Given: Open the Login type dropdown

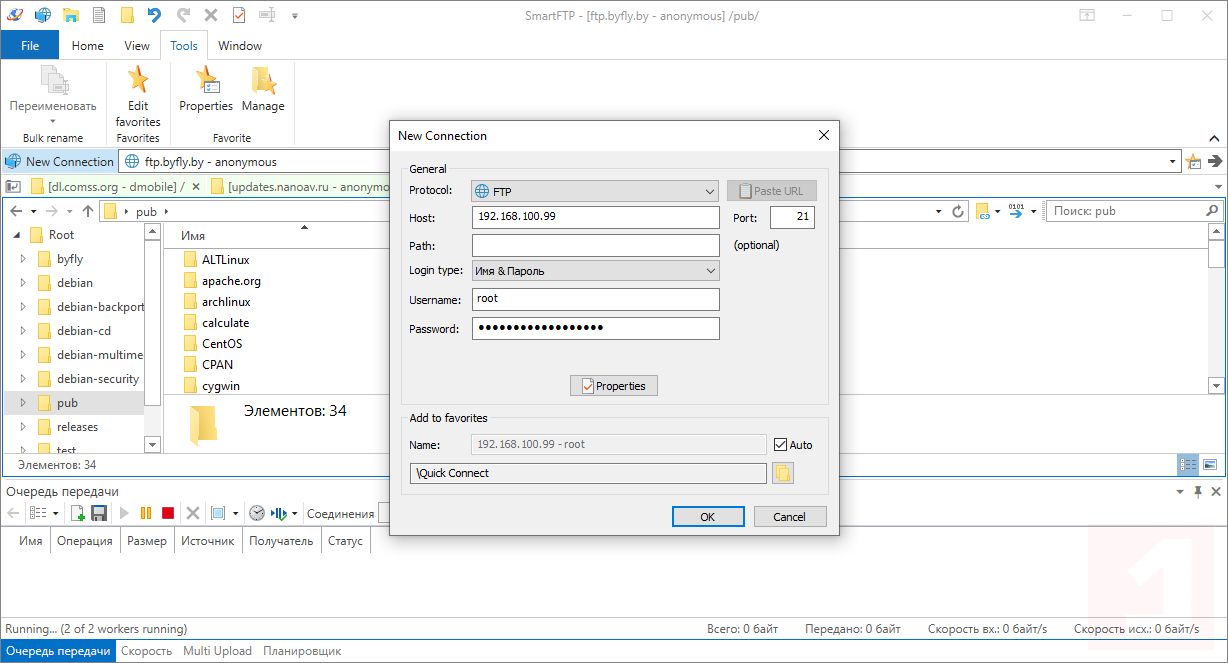Looking at the screenshot, I should click(x=595, y=270).
